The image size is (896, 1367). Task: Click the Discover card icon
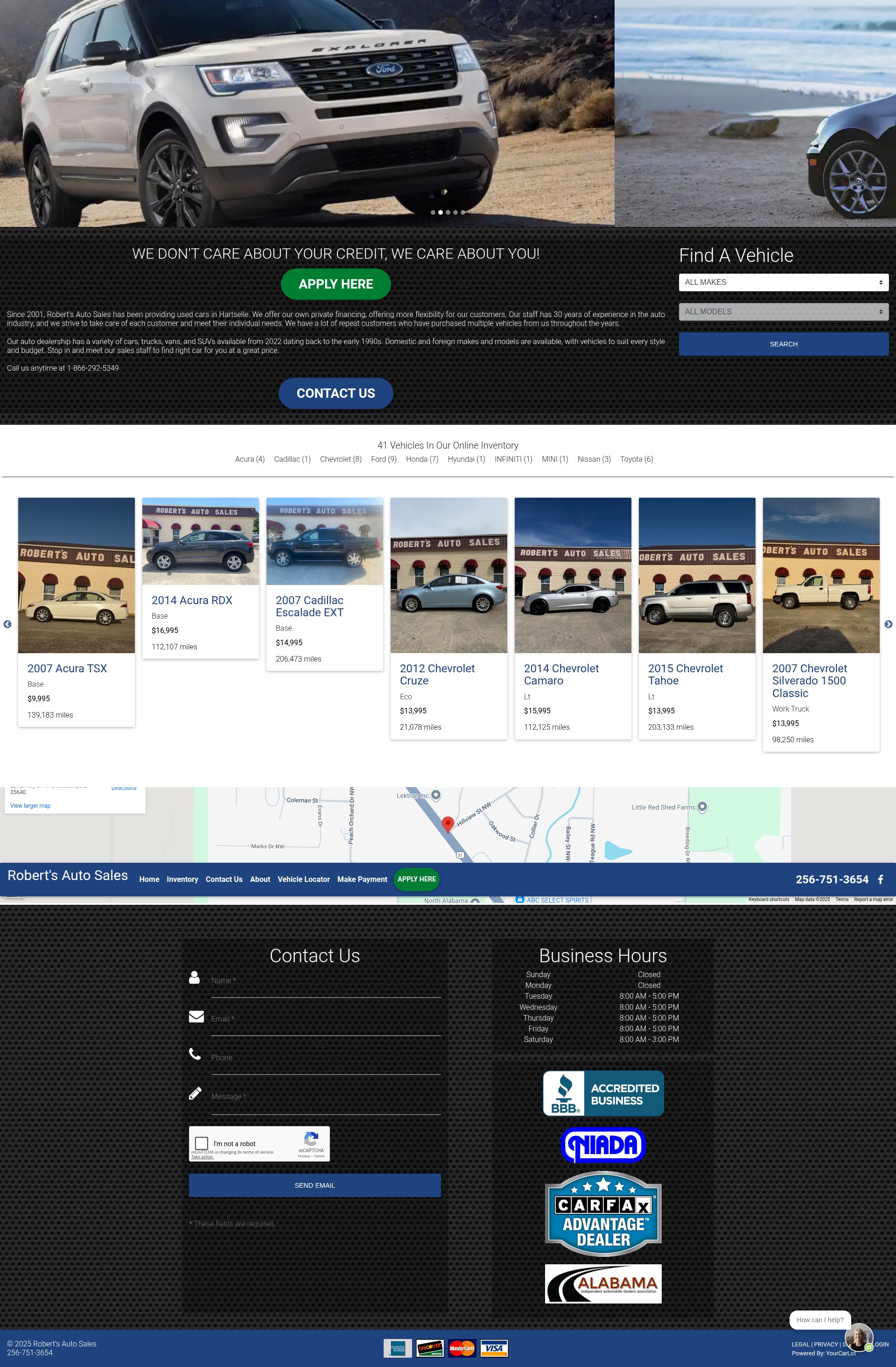point(430,1348)
